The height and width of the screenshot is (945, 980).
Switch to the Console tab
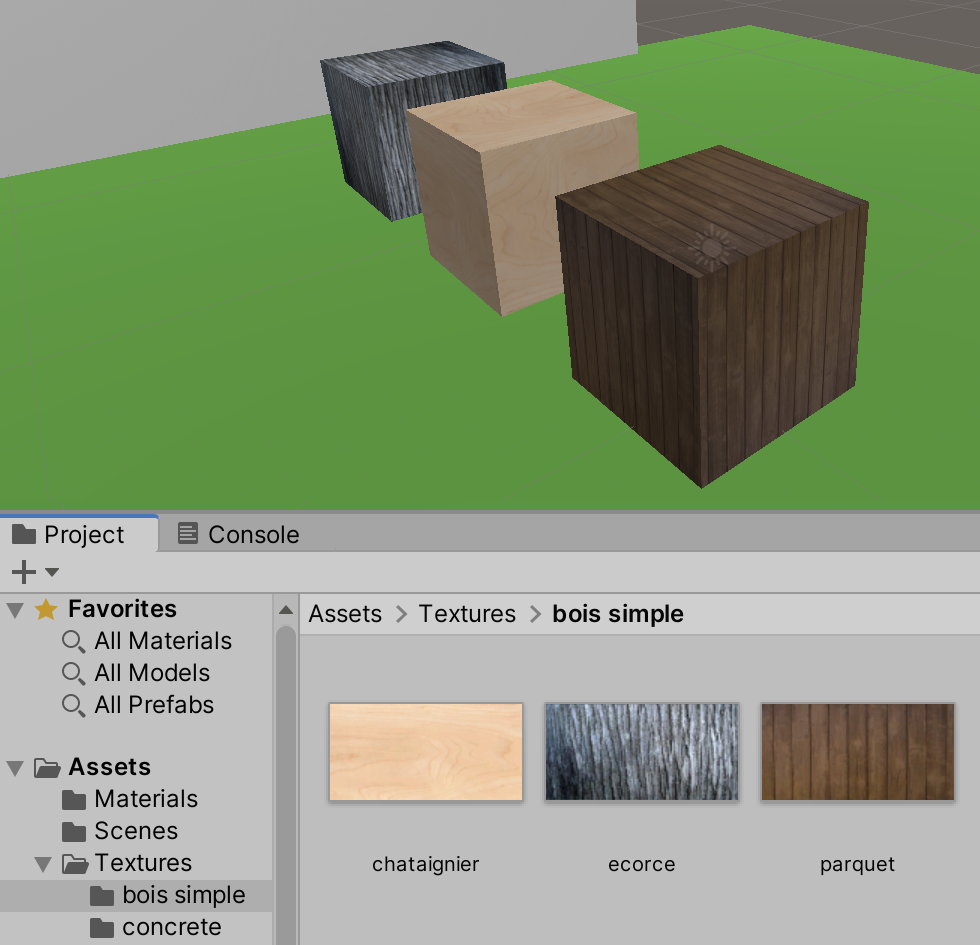pos(238,535)
